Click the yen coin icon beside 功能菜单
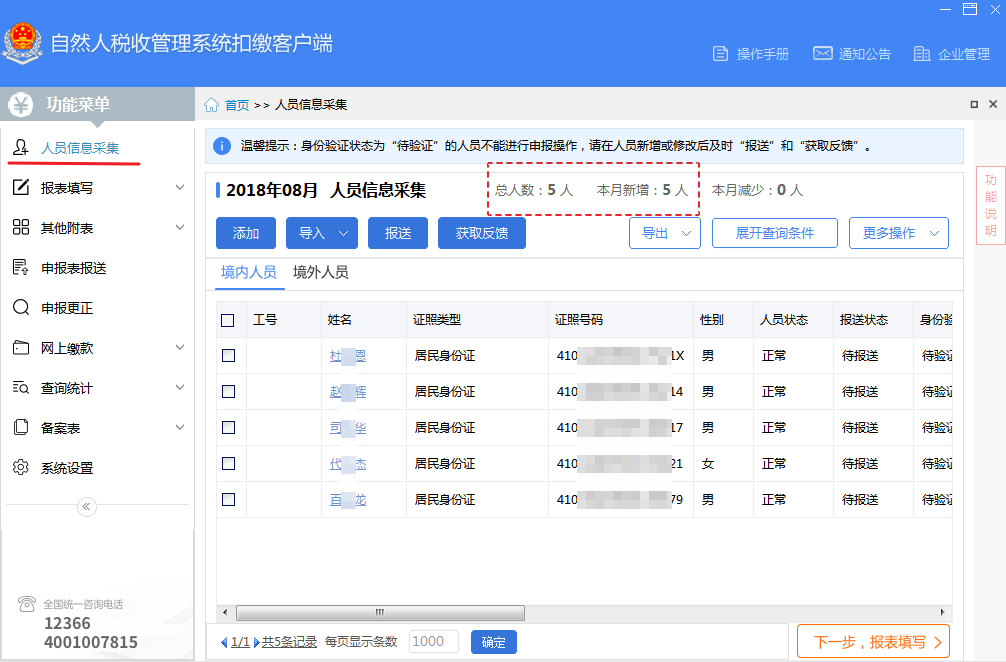Screen dimensions: 1006x662 point(21,104)
